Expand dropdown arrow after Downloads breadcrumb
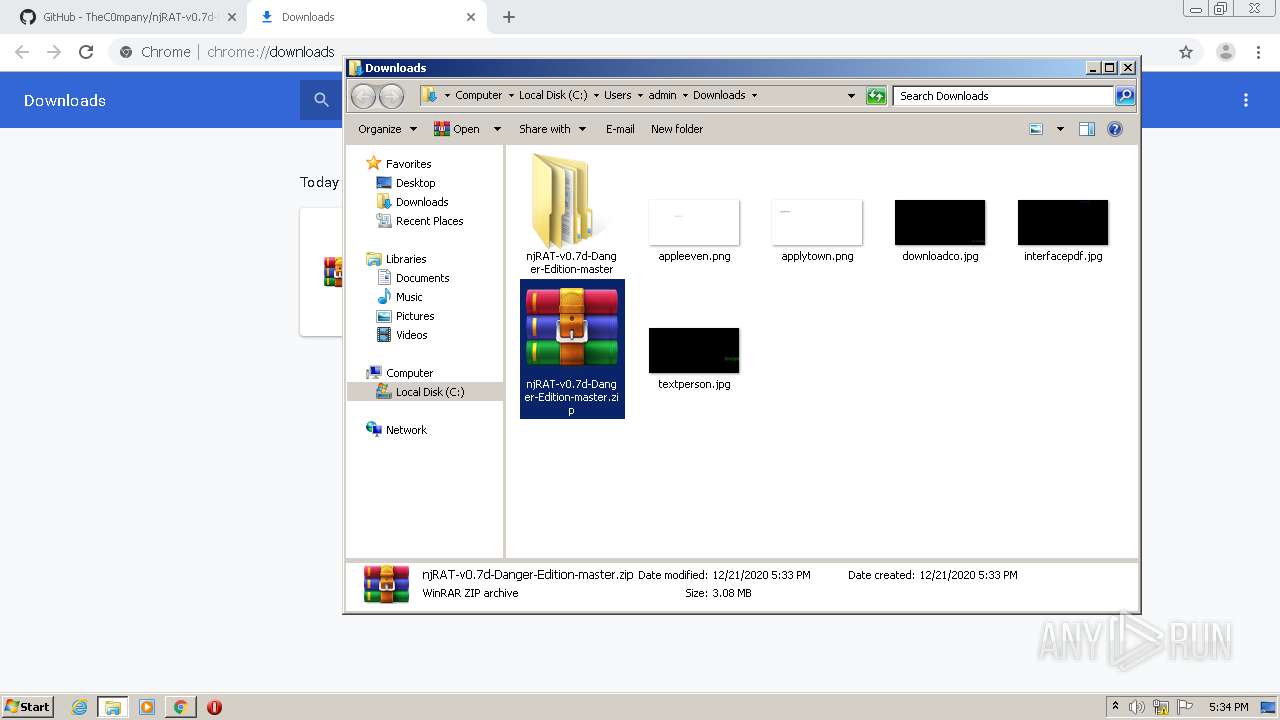 click(754, 96)
